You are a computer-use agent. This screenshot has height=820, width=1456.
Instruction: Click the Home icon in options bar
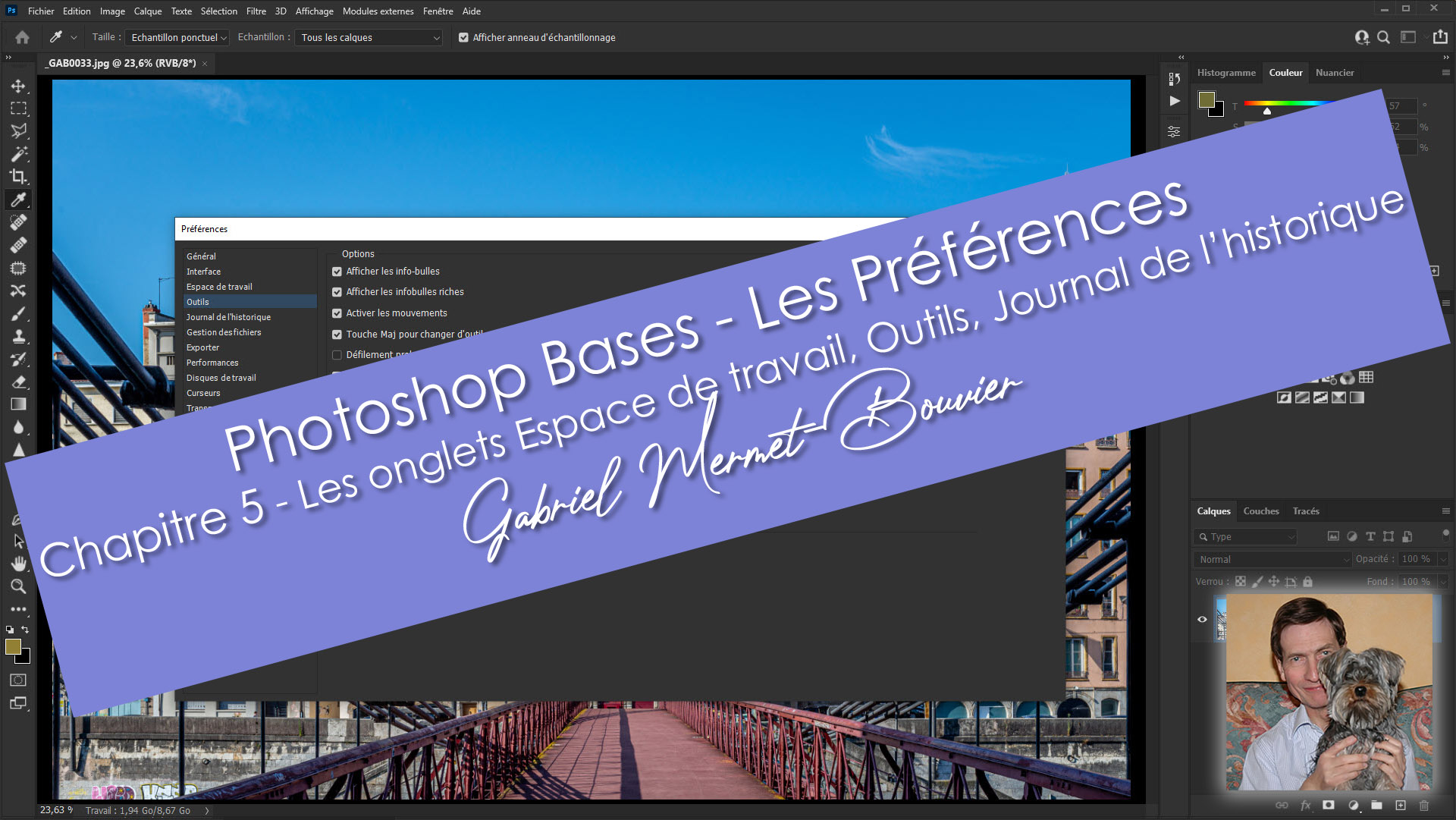pos(22,37)
